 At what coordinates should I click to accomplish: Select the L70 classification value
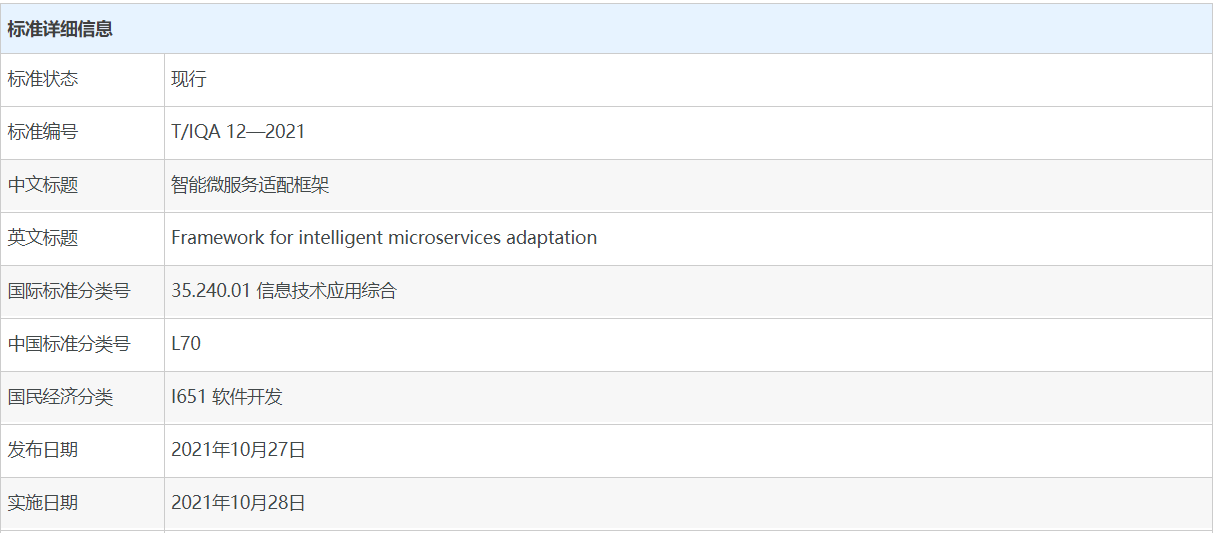pos(186,344)
